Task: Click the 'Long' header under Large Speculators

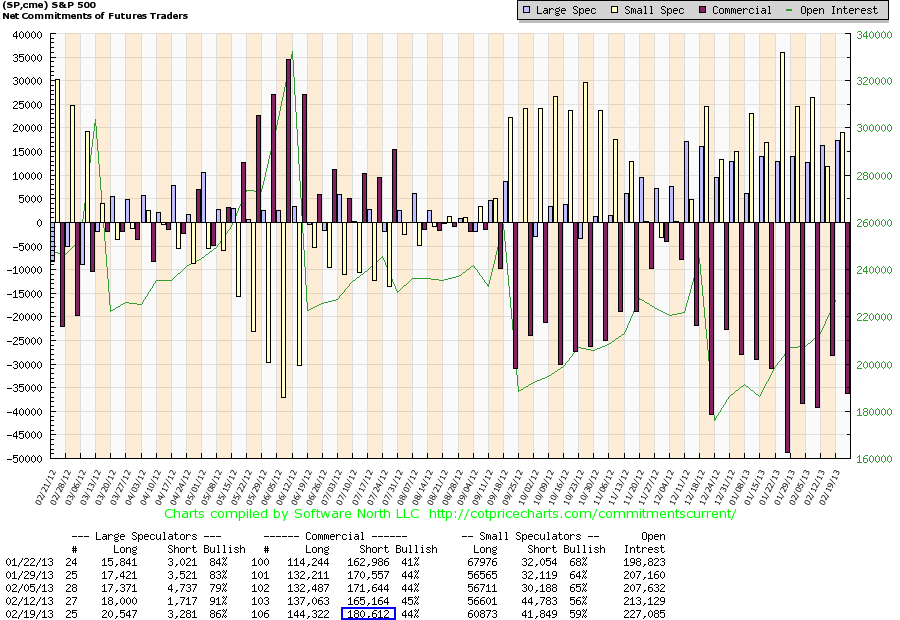Action: click(x=125, y=549)
